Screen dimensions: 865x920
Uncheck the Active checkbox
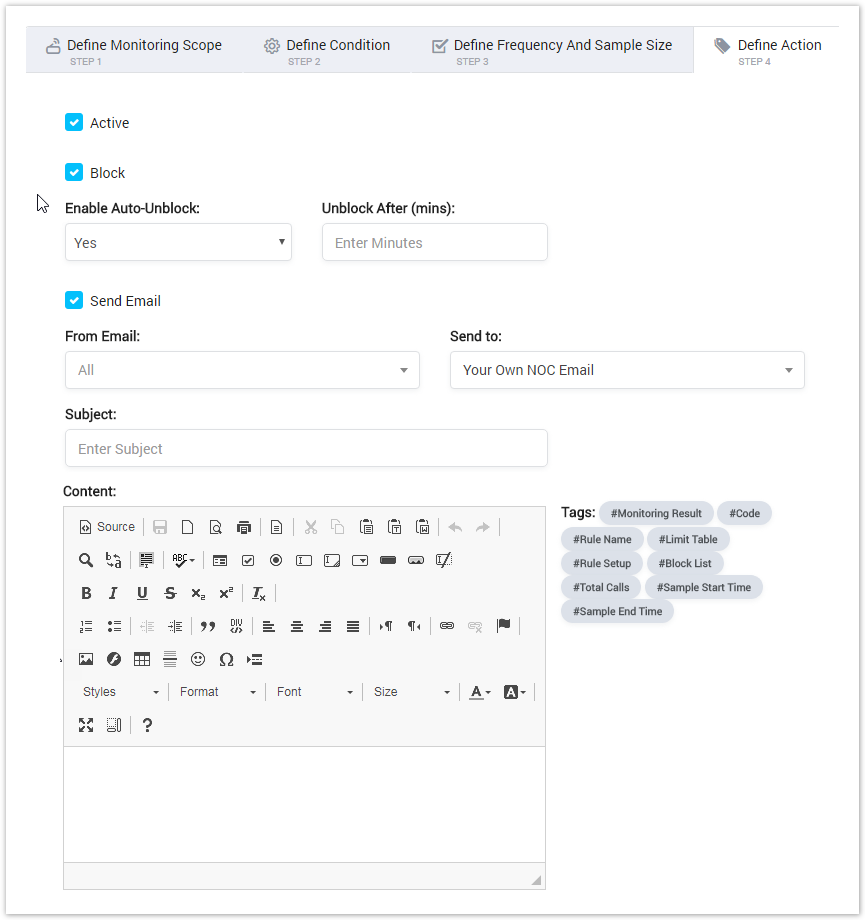click(74, 122)
